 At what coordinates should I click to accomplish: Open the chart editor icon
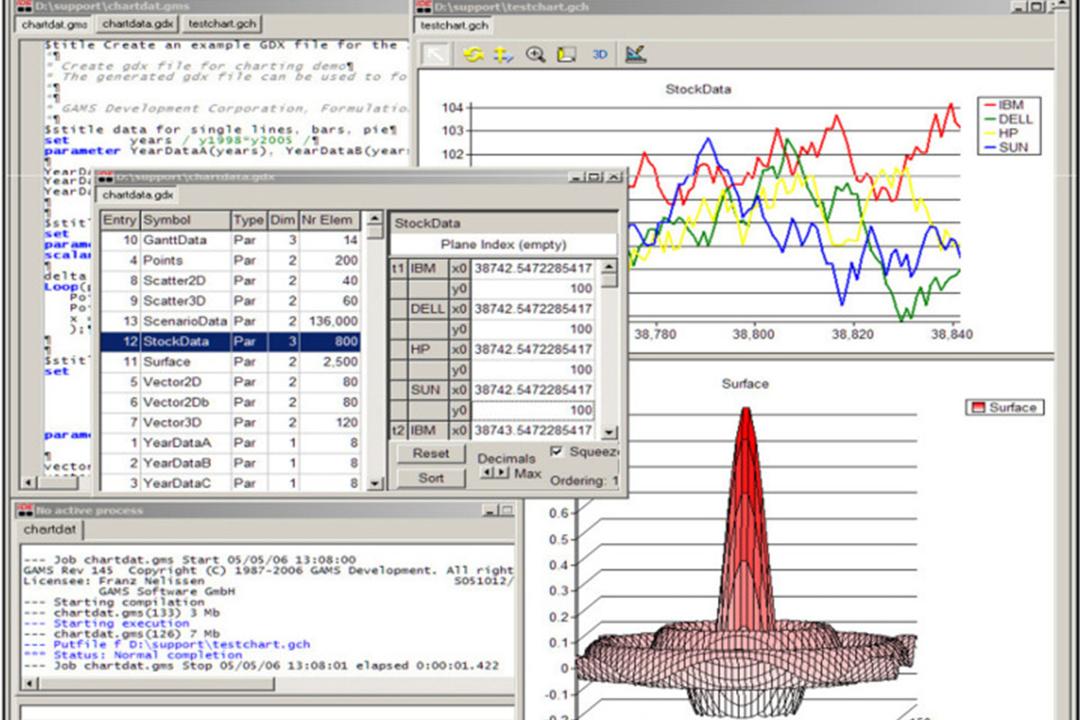pyautogui.click(x=635, y=54)
